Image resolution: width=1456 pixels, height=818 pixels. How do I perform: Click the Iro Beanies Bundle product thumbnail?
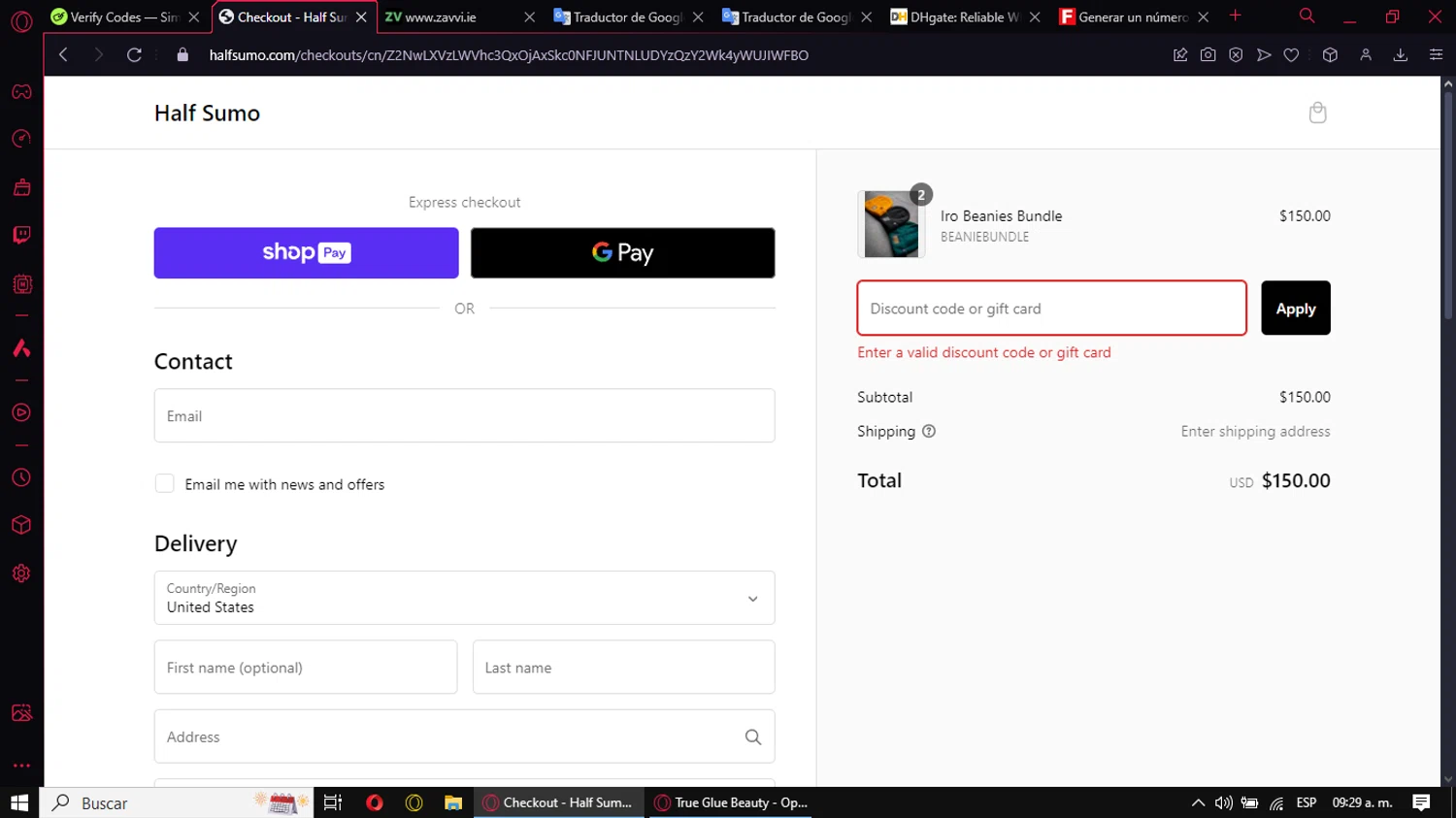click(891, 224)
